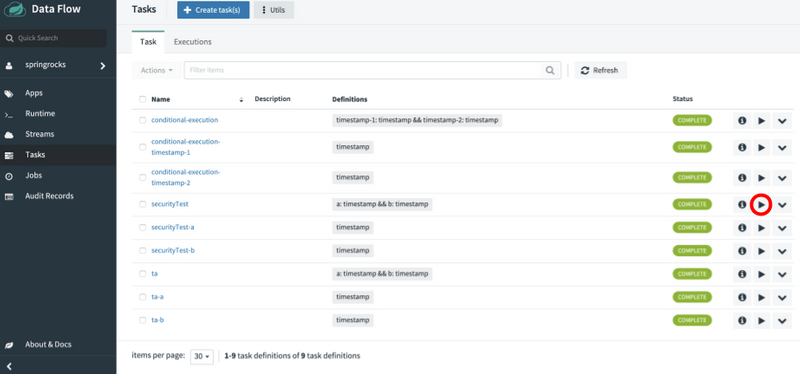Change items per page dropdown

202,357
